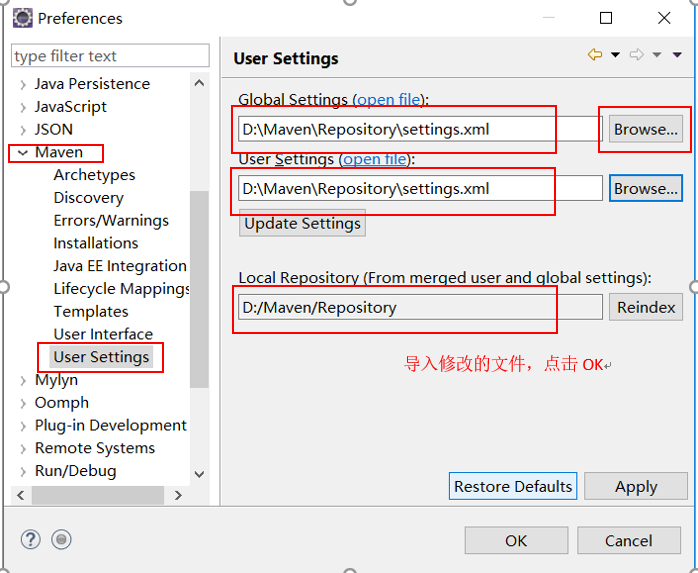This screenshot has height=573, width=698.
Task: Collapse the Maven tree node
Action: (22, 153)
